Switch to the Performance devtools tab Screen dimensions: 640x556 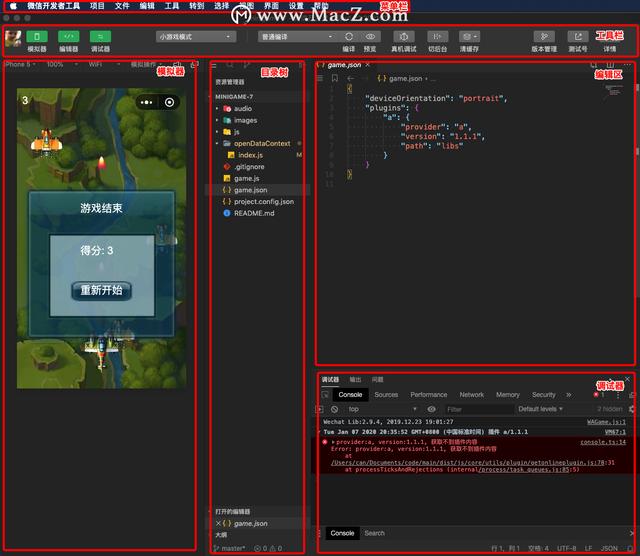(x=429, y=395)
